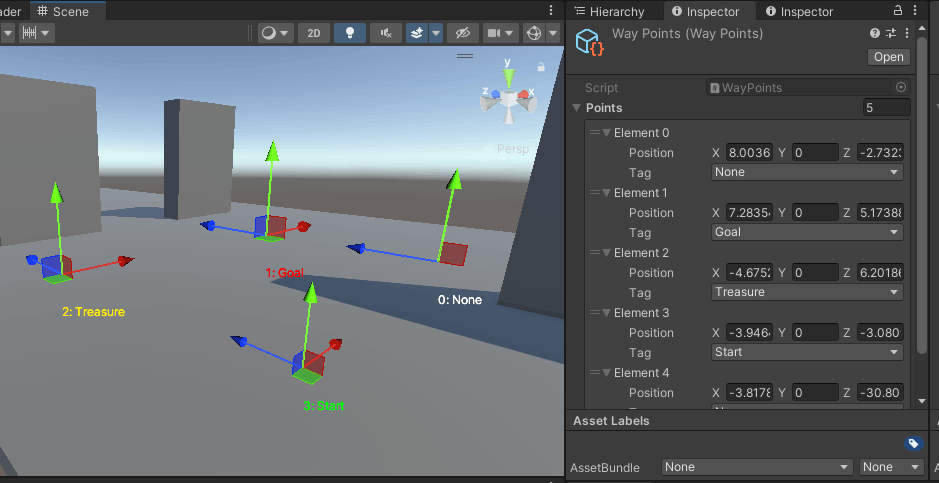Toggle hidden objects visibility eye icon
The image size is (939, 483).
pyautogui.click(x=462, y=33)
